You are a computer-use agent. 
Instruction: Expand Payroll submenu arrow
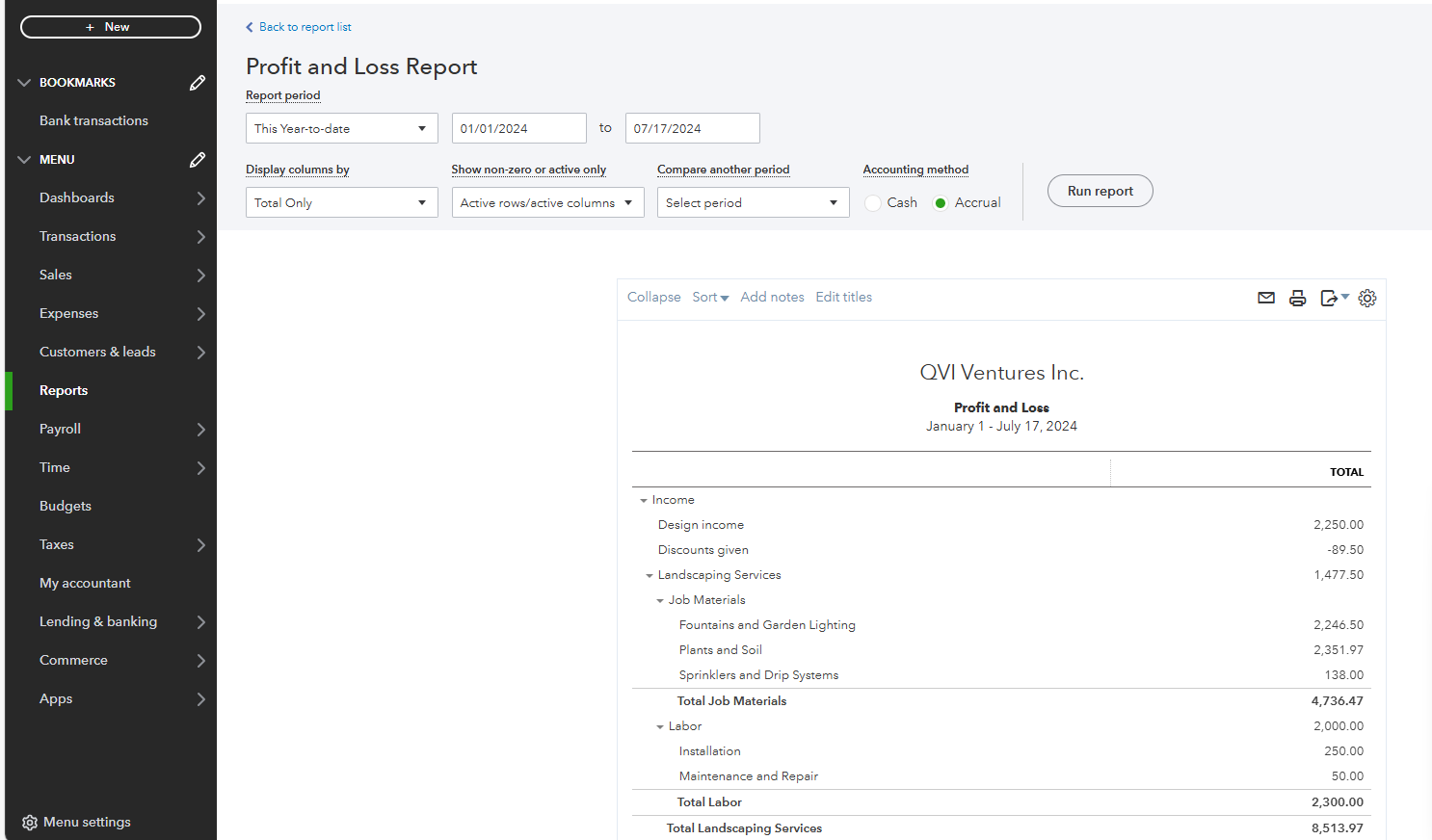[200, 430]
